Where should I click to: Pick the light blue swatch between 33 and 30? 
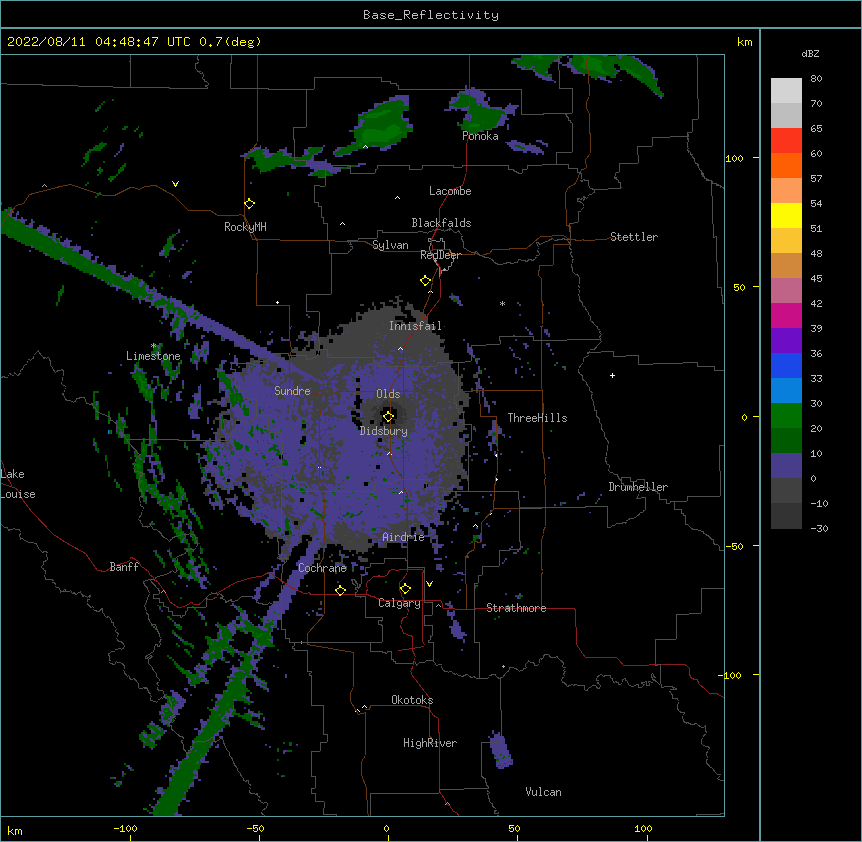pos(786,390)
